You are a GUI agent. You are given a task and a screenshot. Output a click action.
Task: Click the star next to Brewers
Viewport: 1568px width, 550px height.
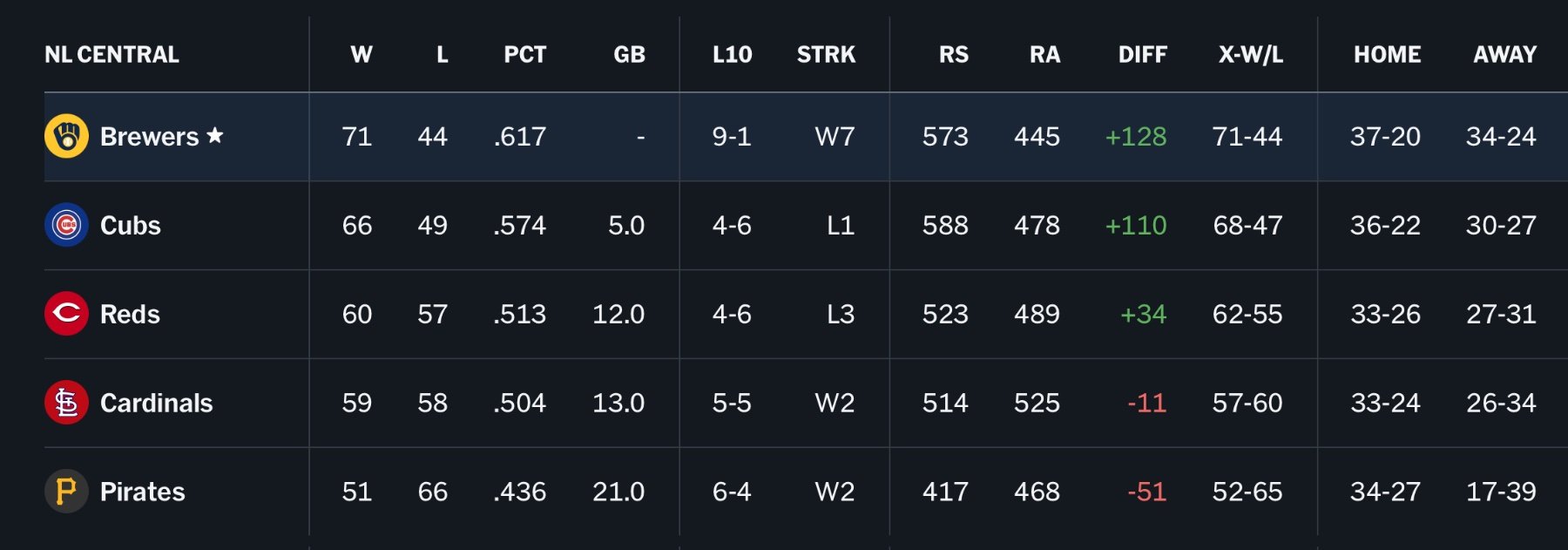coord(215,136)
